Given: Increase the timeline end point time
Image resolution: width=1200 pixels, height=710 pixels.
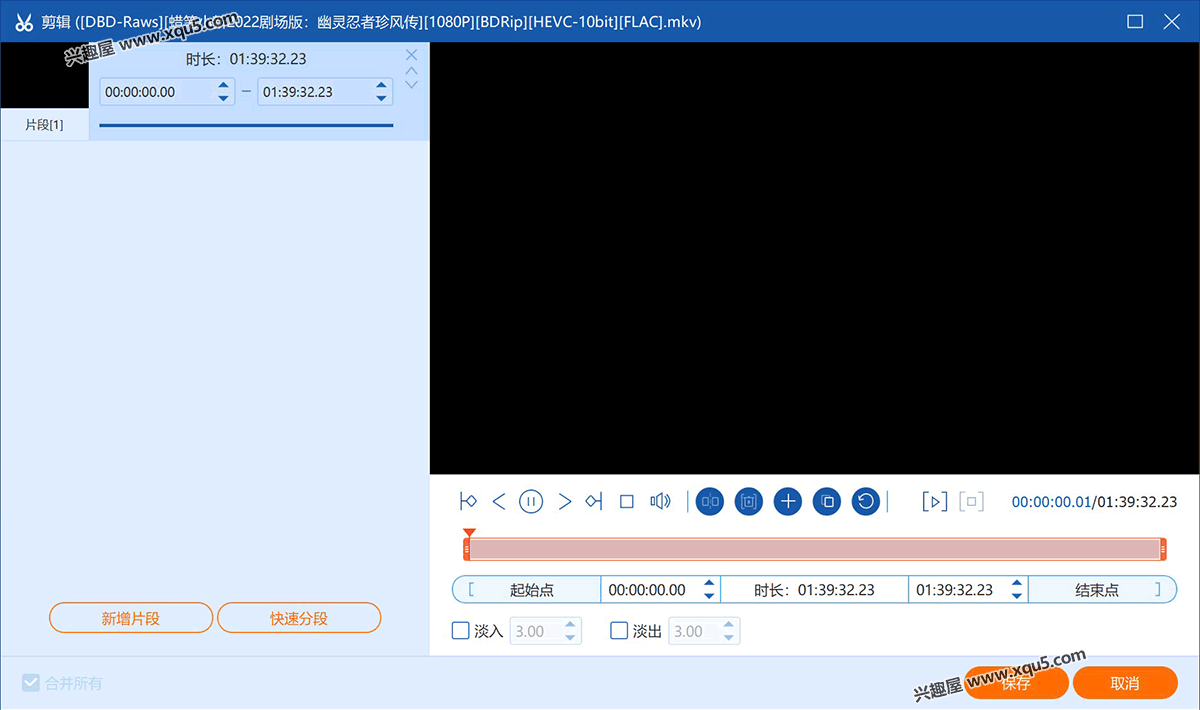Looking at the screenshot, I should pos(1017,584).
